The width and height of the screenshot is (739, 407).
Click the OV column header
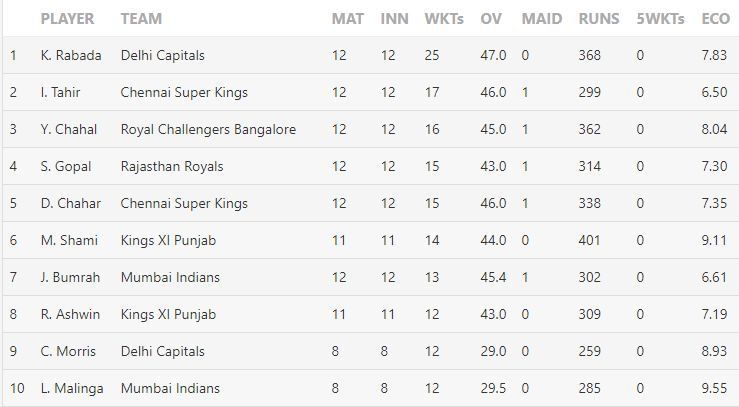point(490,19)
